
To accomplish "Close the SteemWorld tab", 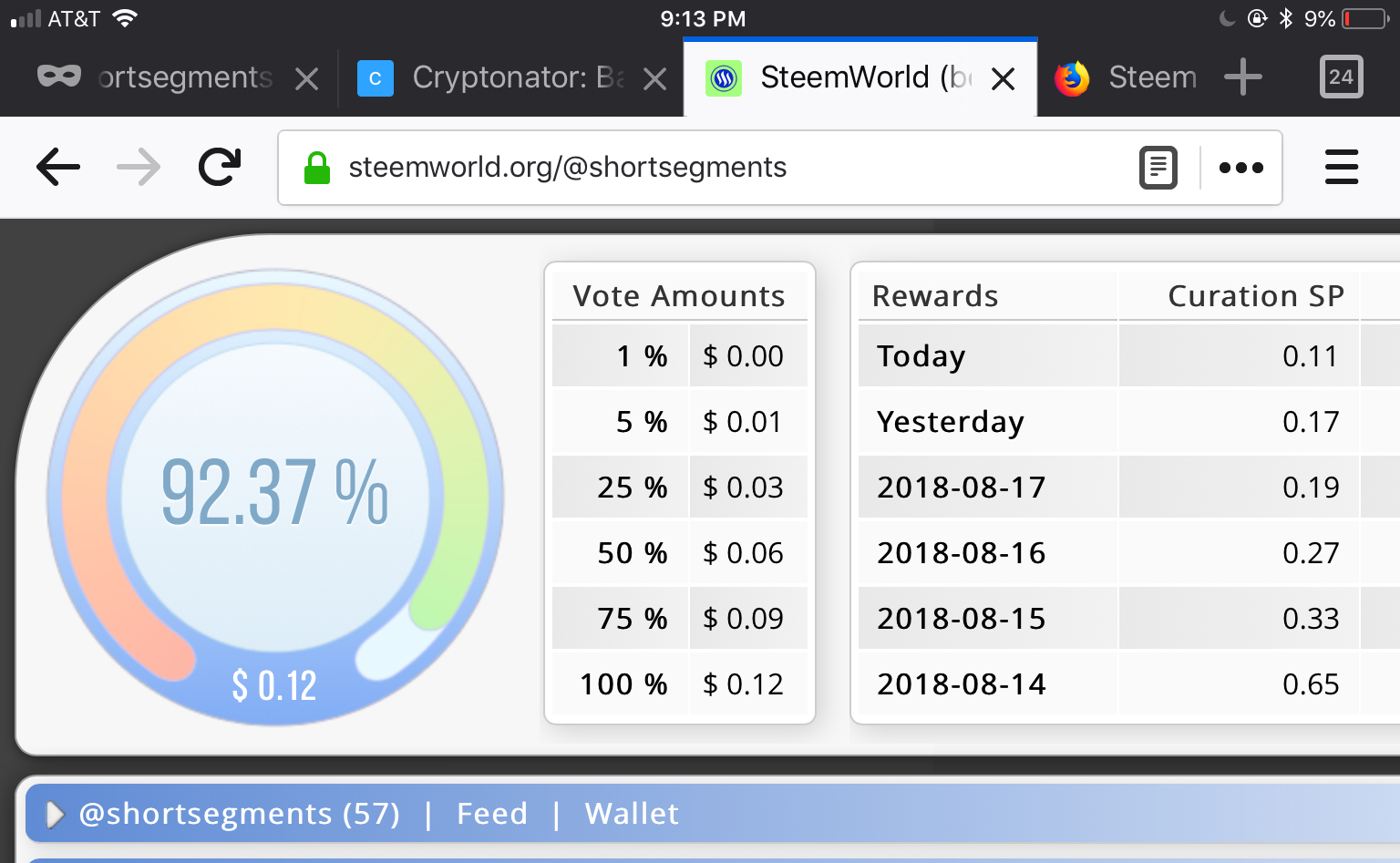I will [x=1003, y=79].
